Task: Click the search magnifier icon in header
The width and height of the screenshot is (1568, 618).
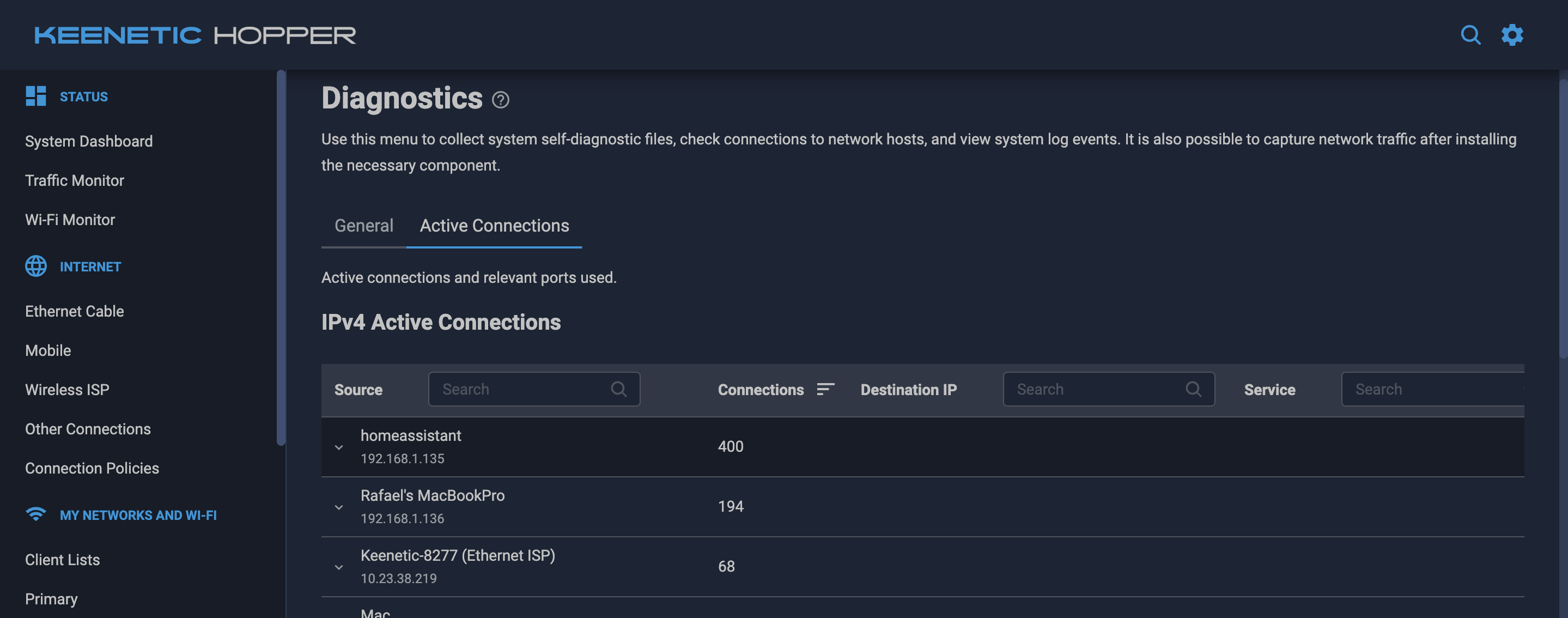Action: point(1470,35)
